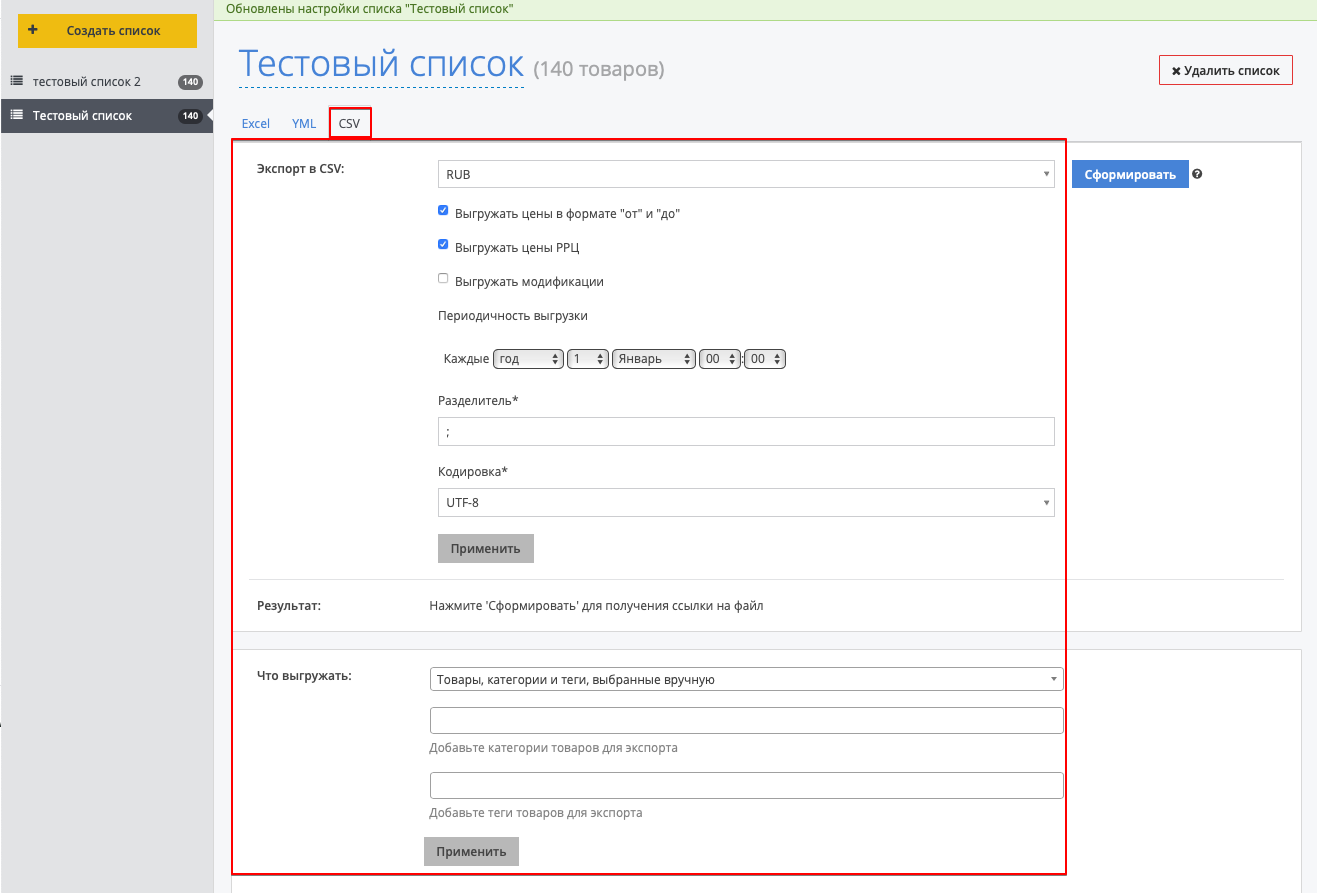The image size is (1317, 893).
Task: Click the yellow 'Создать список' button
Action: coord(107,31)
